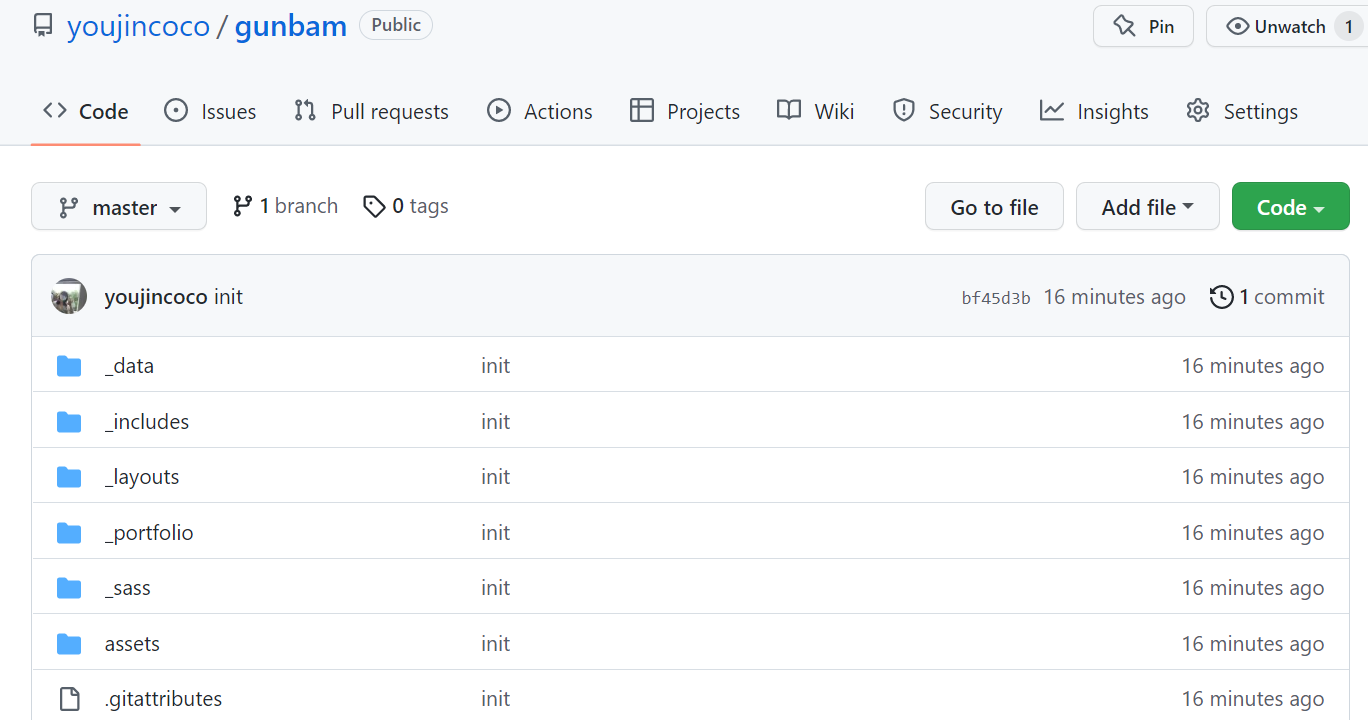
Task: Click the folder icon for _data
Action: tap(69, 366)
